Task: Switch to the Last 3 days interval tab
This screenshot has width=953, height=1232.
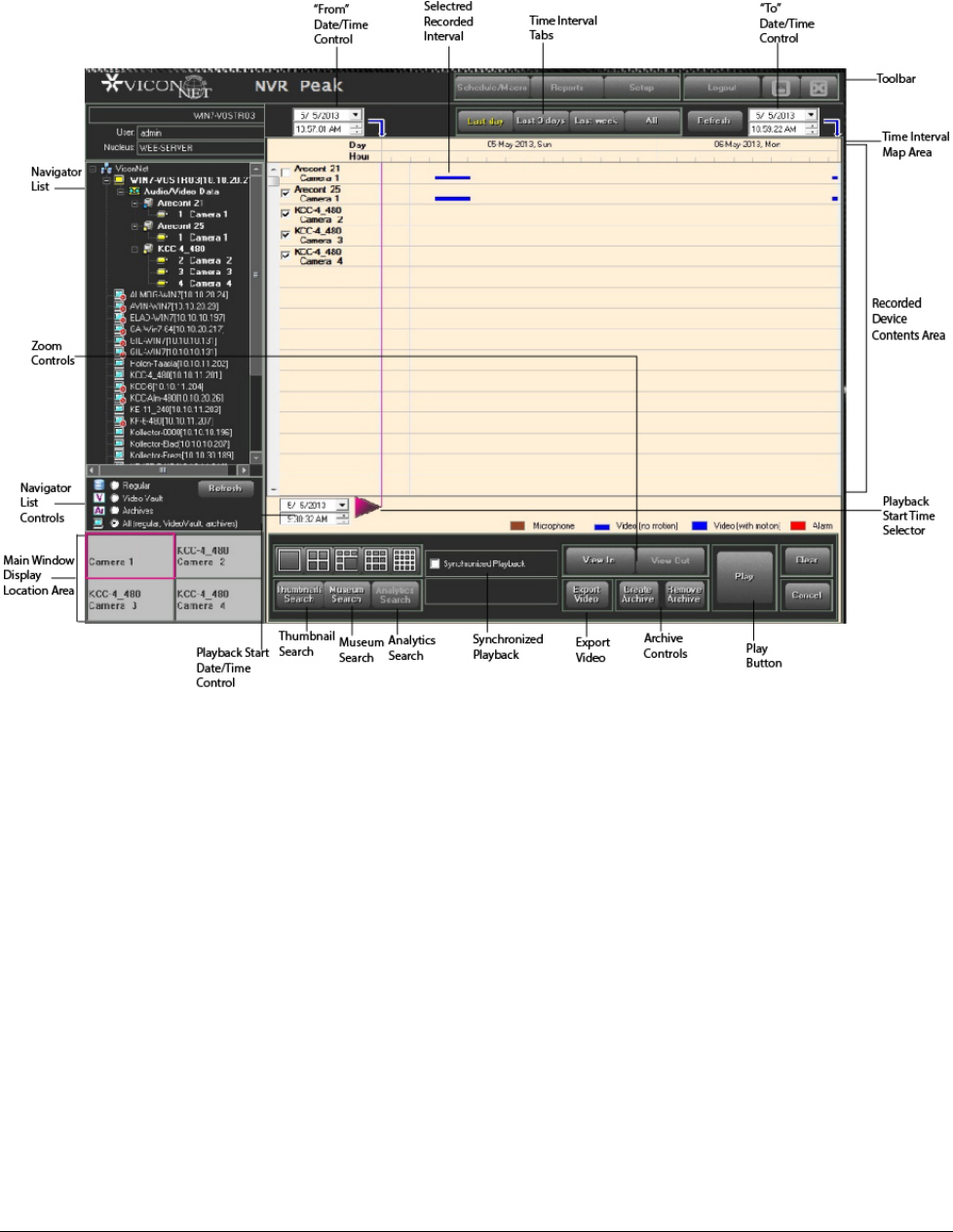Action: click(x=541, y=121)
